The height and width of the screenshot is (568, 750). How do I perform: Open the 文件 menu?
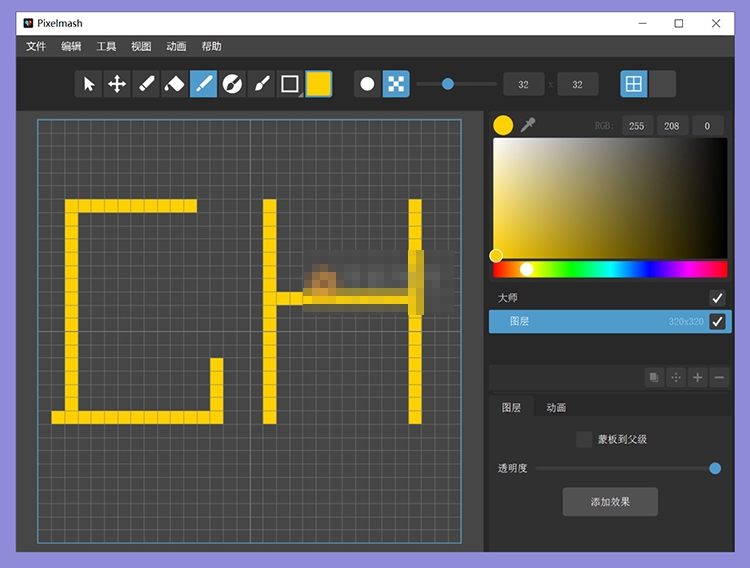[x=36, y=46]
